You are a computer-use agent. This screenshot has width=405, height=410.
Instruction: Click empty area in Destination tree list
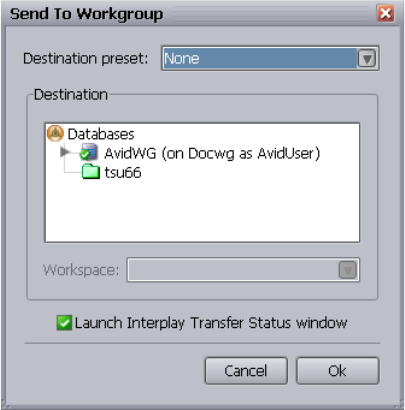pos(202,212)
